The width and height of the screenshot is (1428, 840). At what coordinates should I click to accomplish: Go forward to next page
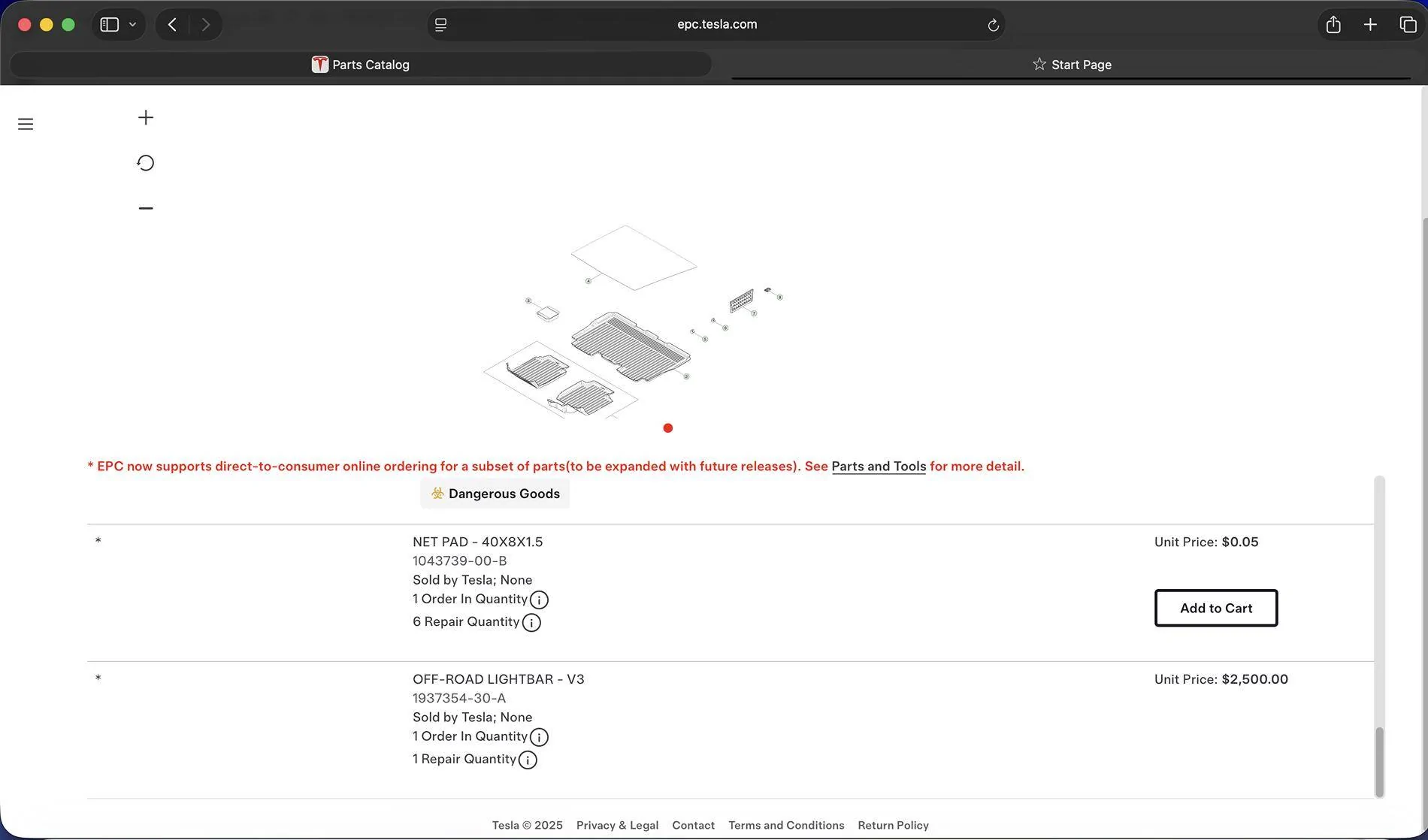pyautogui.click(x=205, y=24)
